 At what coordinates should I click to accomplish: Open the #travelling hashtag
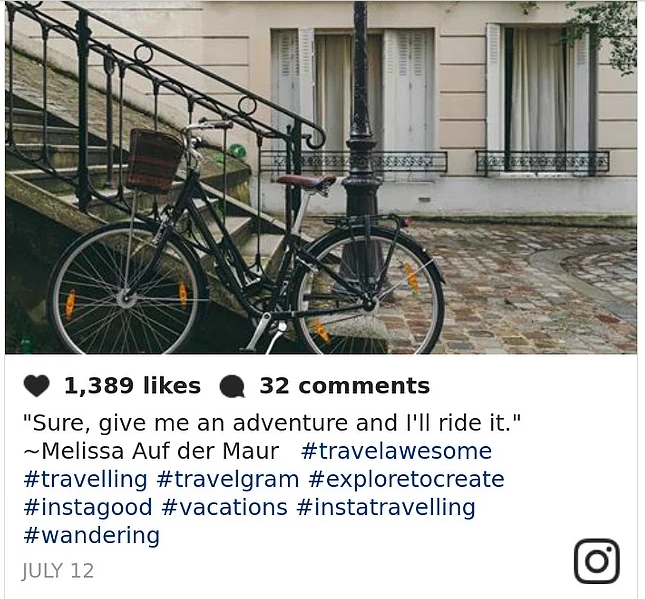(86, 480)
